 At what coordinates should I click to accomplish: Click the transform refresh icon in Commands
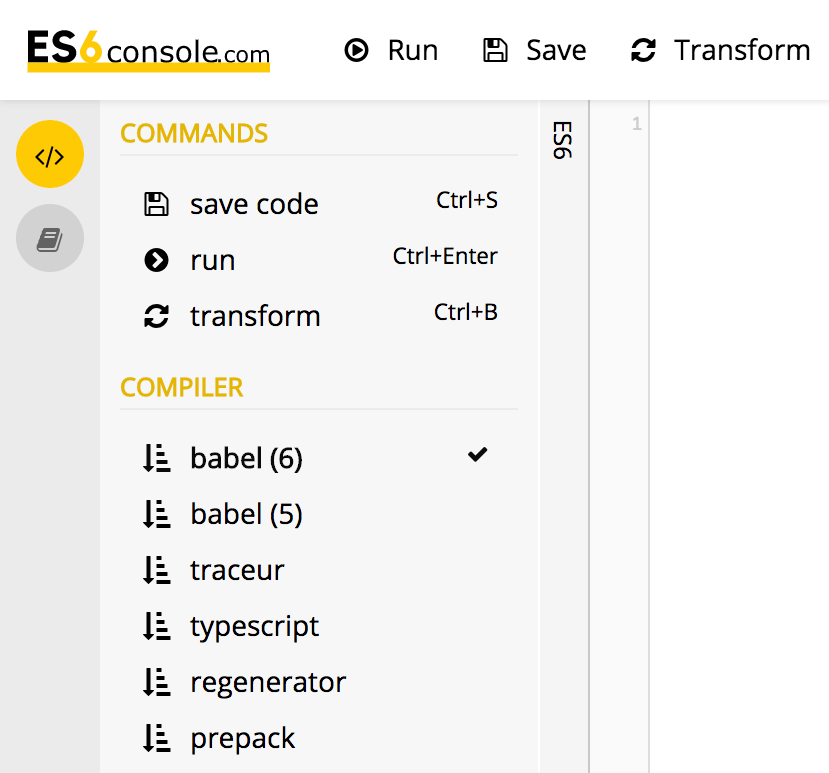(156, 315)
